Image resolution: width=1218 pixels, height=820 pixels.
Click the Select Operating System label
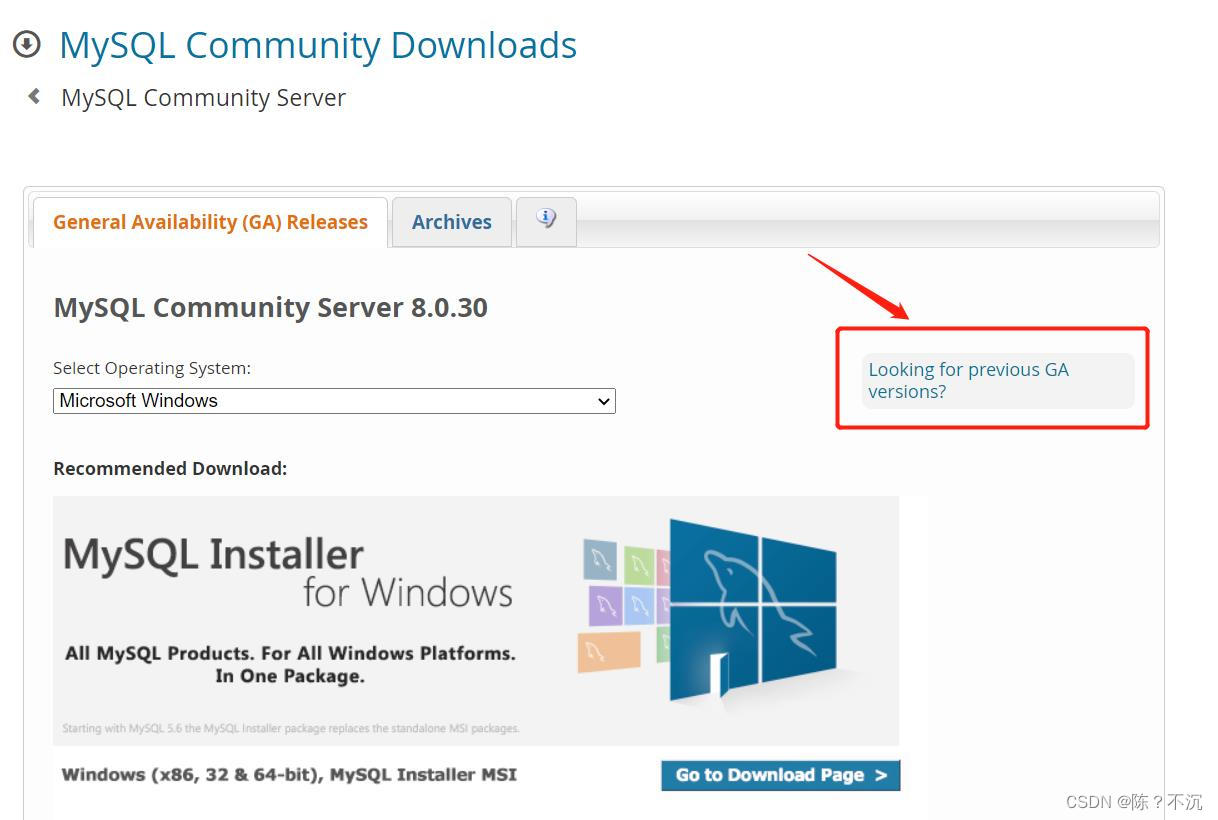152,368
